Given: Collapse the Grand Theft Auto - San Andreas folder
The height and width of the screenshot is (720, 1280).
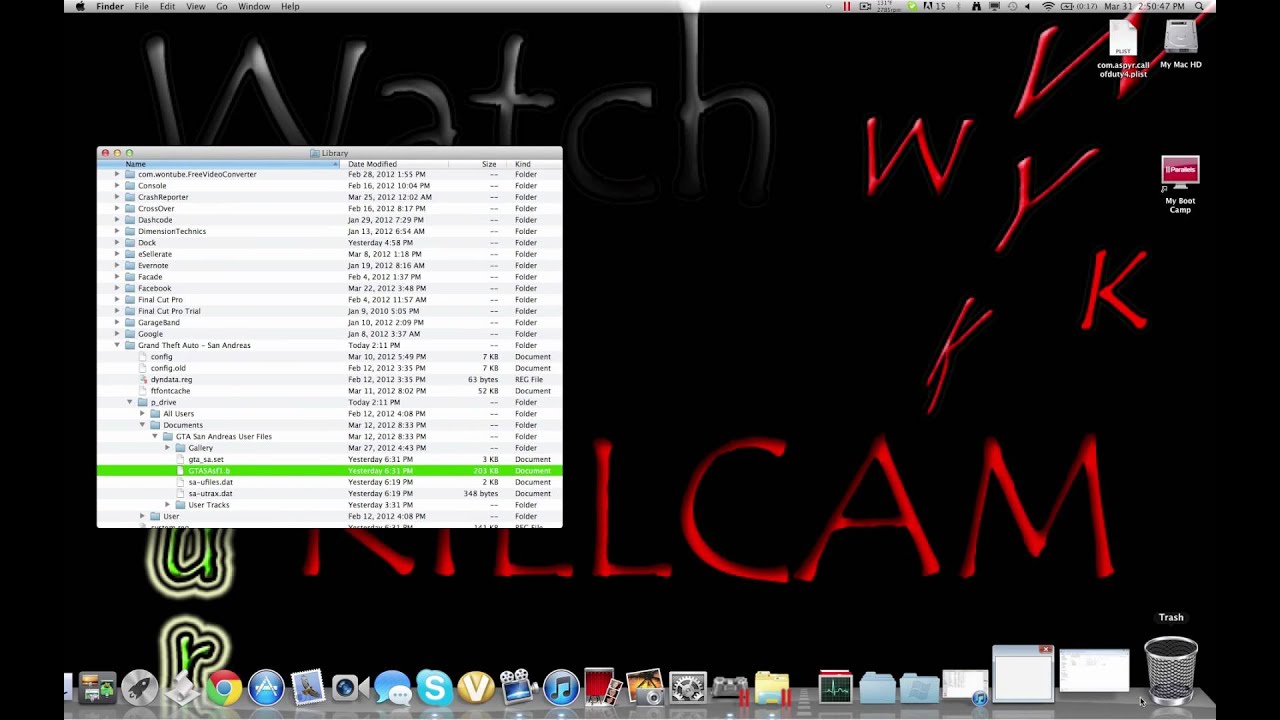Looking at the screenshot, I should pyautogui.click(x=117, y=345).
